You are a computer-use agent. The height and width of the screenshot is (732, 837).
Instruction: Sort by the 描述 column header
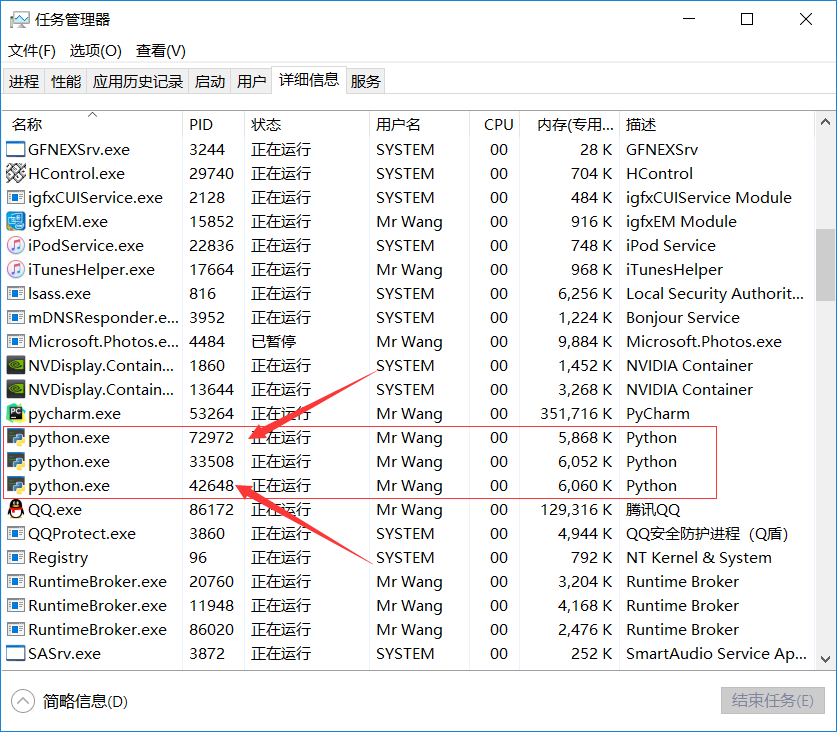pos(716,124)
